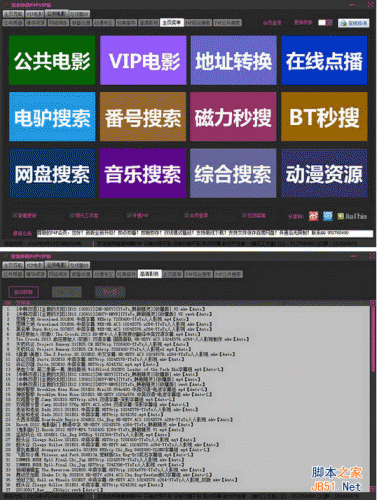
Task: Select the white highlighted 主页菜单 tab
Action: tap(171, 22)
